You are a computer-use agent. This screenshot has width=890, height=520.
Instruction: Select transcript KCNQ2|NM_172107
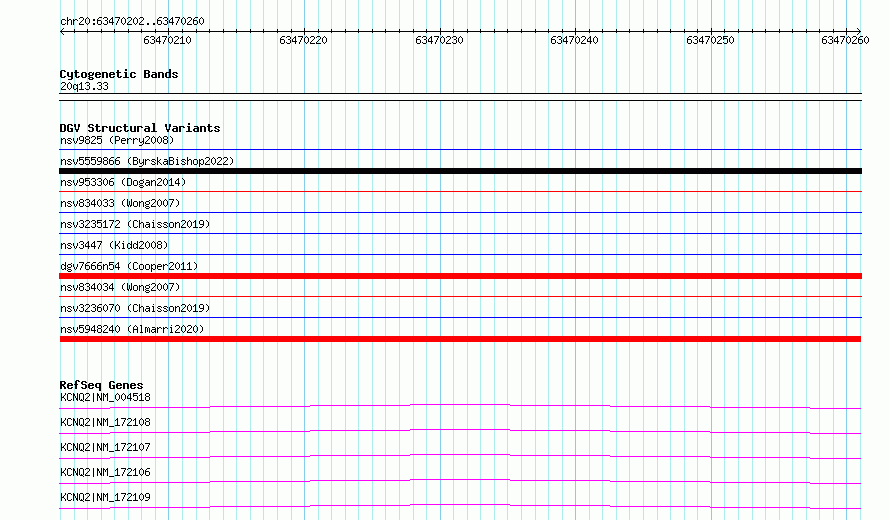point(105,447)
